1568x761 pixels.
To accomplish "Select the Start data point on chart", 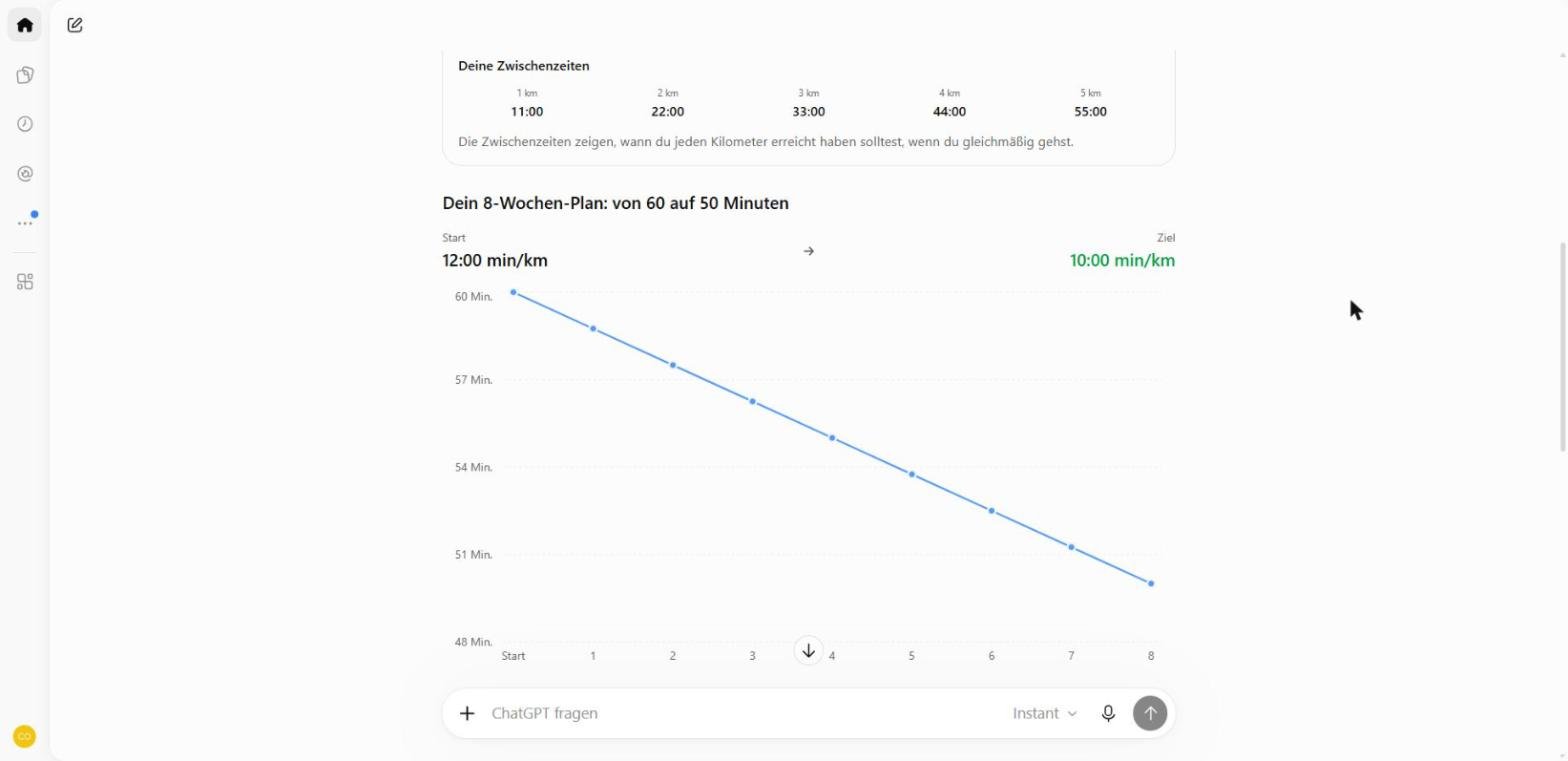I will pyautogui.click(x=513, y=292).
